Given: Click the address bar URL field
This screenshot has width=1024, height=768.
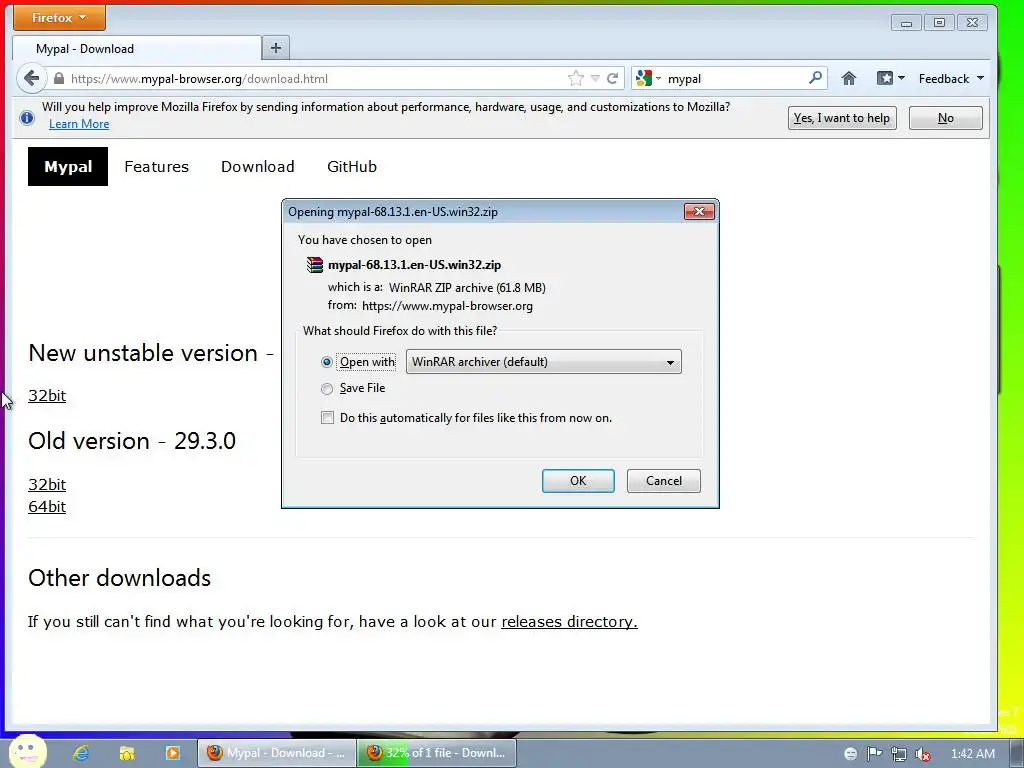Looking at the screenshot, I should pos(313,78).
